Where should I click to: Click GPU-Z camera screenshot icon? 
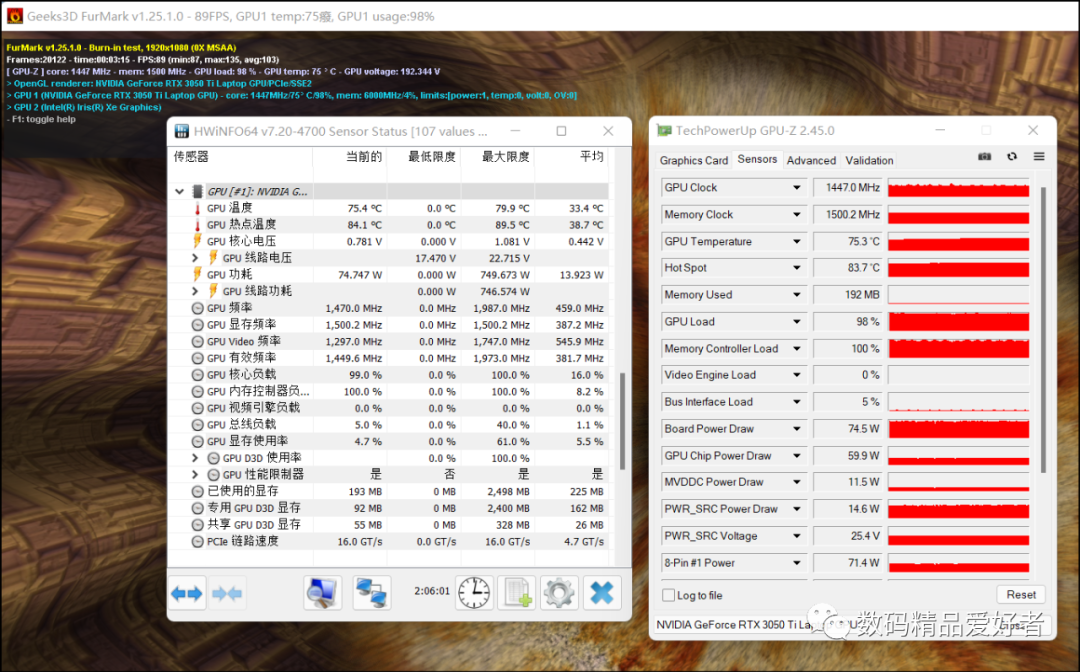pos(985,157)
